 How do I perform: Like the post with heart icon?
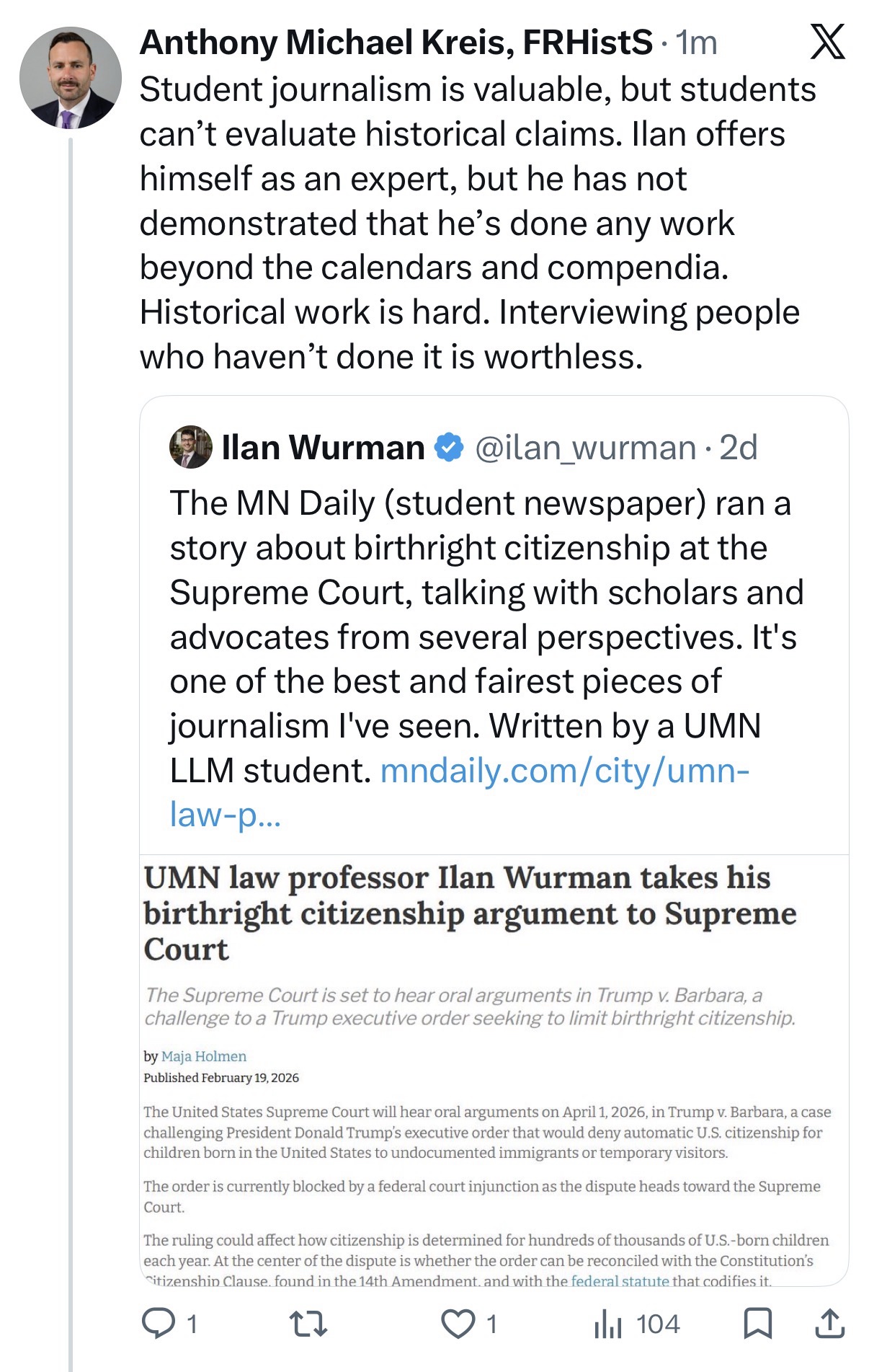click(458, 1324)
